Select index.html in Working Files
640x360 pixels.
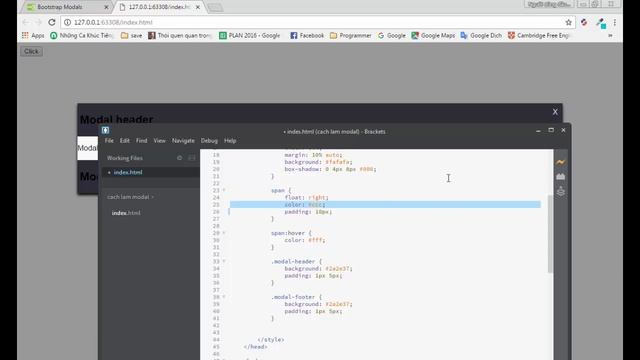tap(151, 172)
